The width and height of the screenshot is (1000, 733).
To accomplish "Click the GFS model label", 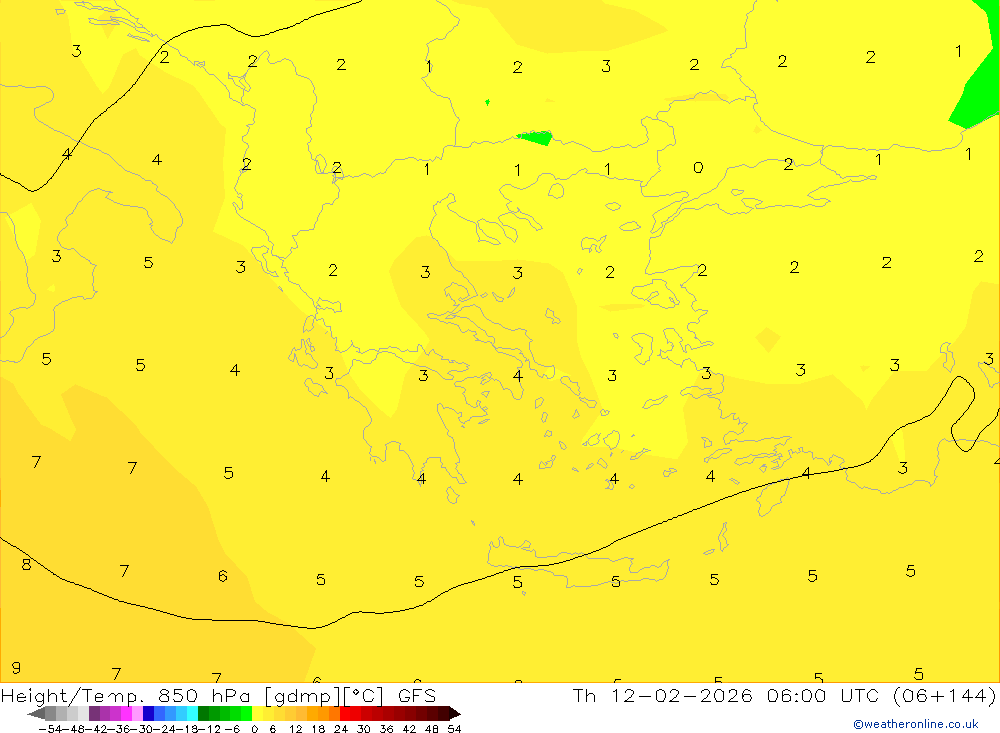I will 416,695.
